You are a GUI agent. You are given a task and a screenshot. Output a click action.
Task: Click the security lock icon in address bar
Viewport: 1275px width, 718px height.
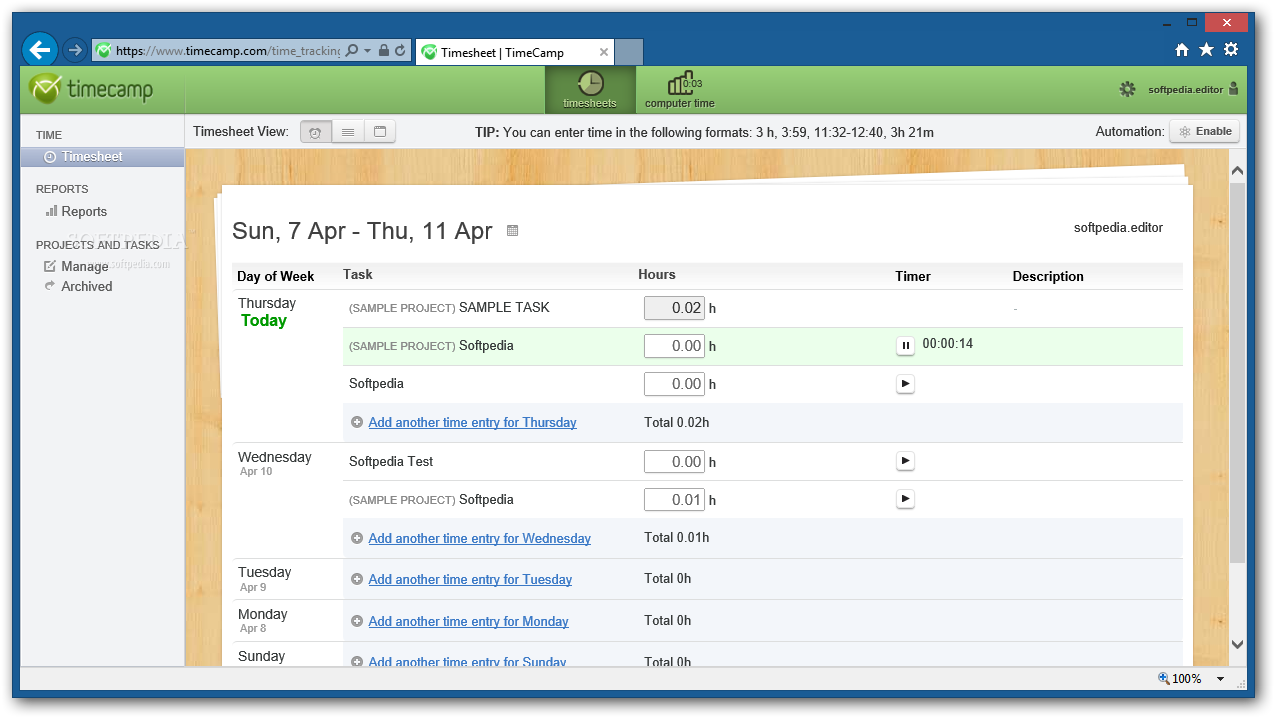click(x=384, y=50)
